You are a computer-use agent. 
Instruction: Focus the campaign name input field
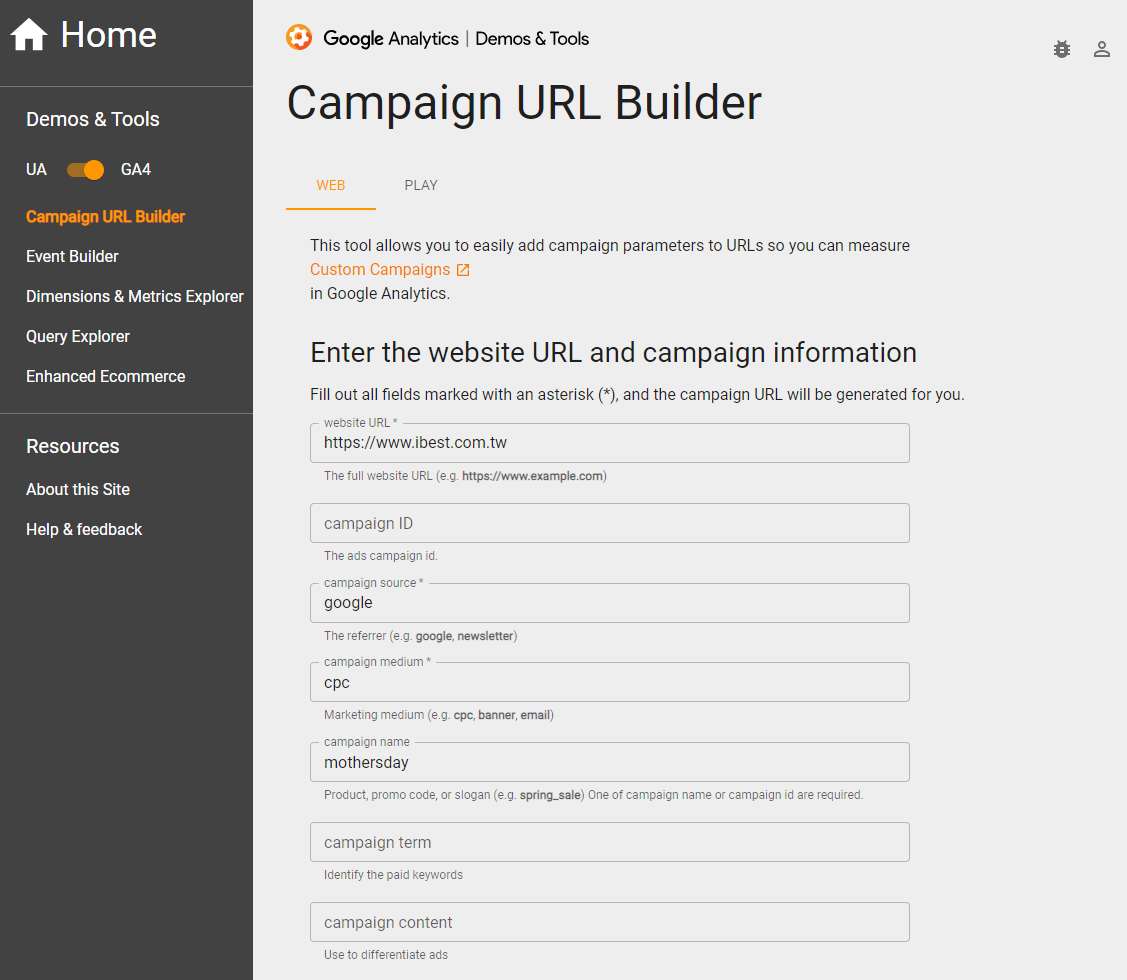(610, 762)
